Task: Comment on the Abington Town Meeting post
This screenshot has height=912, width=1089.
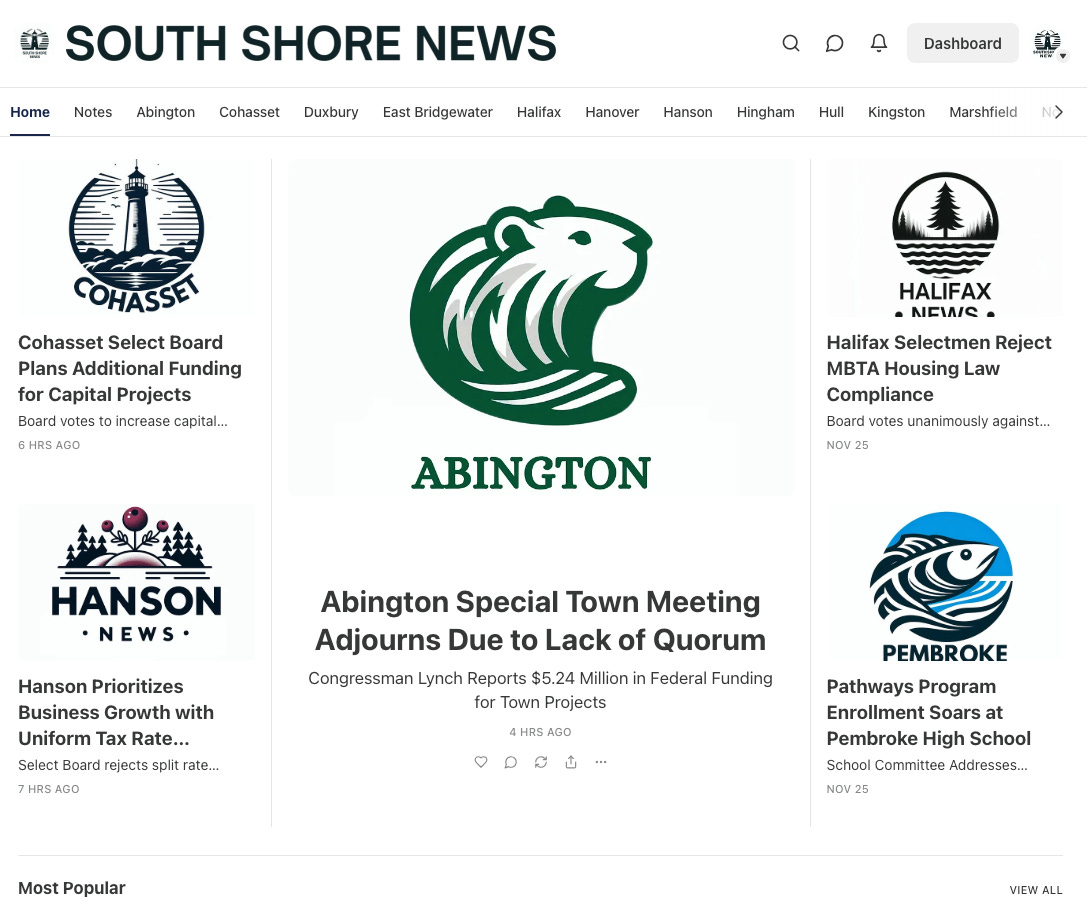Action: tap(510, 762)
